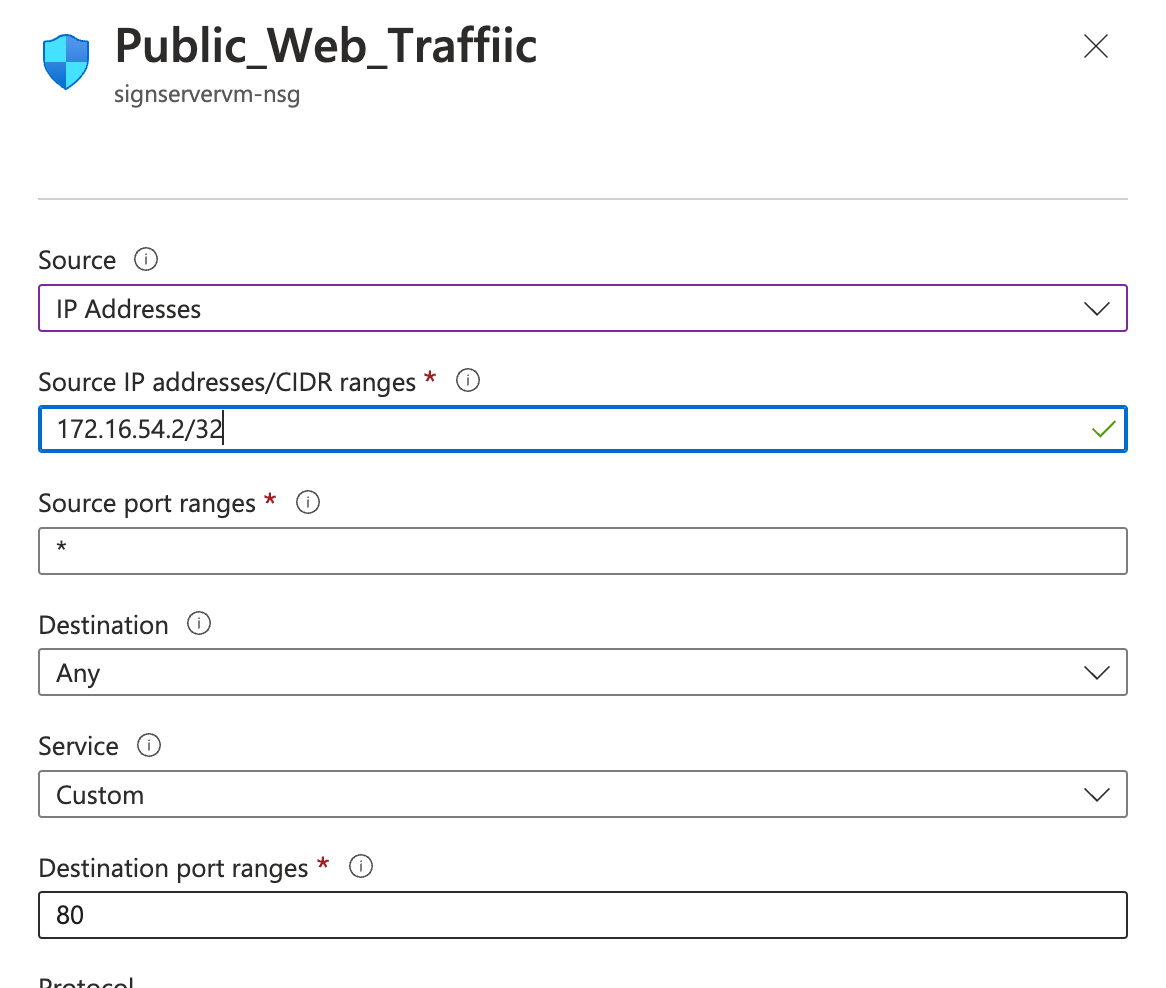Show info for Destination port ranges
This screenshot has height=988, width=1166.
(x=361, y=867)
